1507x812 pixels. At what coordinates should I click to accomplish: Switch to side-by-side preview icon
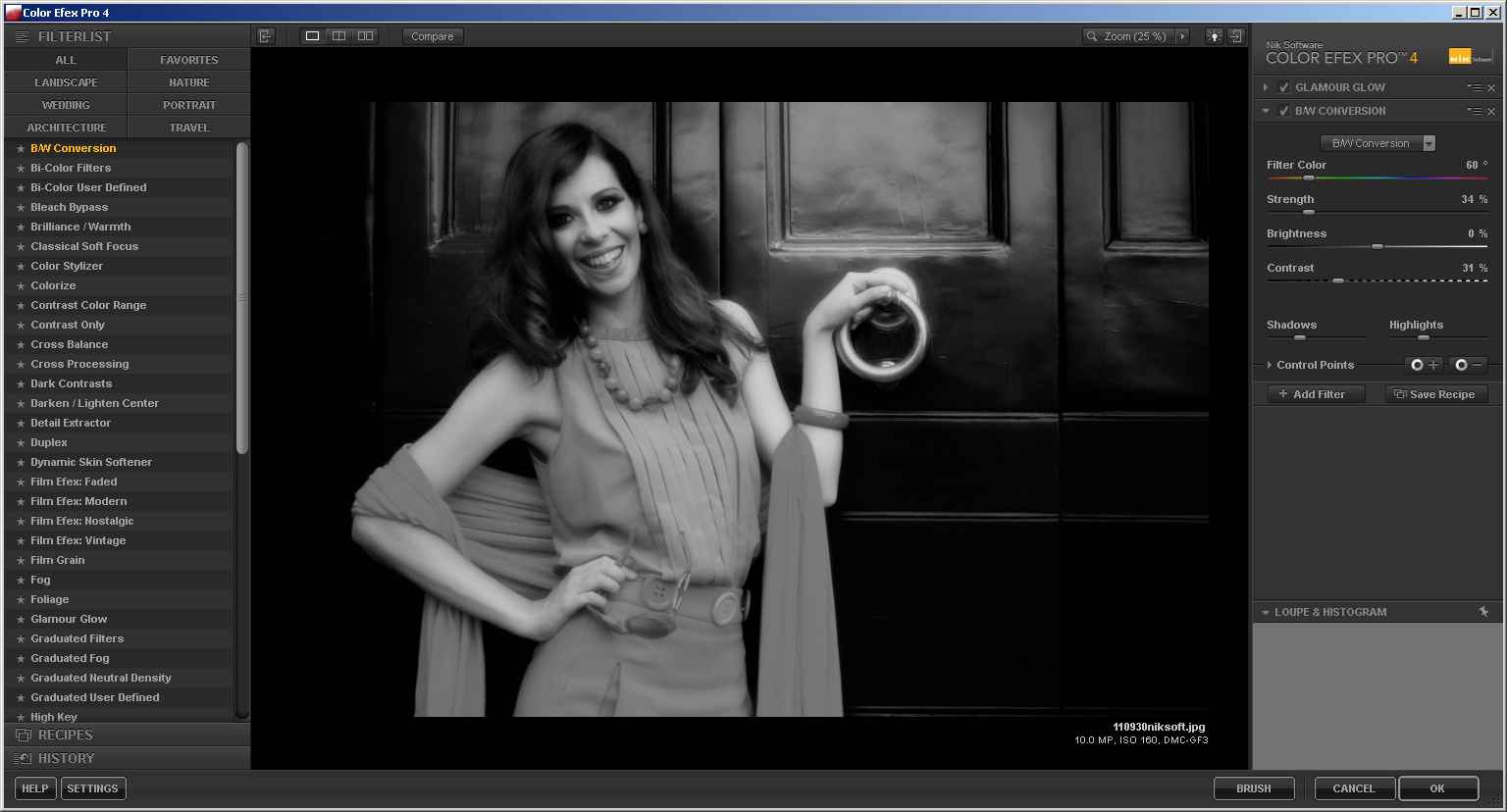click(365, 36)
